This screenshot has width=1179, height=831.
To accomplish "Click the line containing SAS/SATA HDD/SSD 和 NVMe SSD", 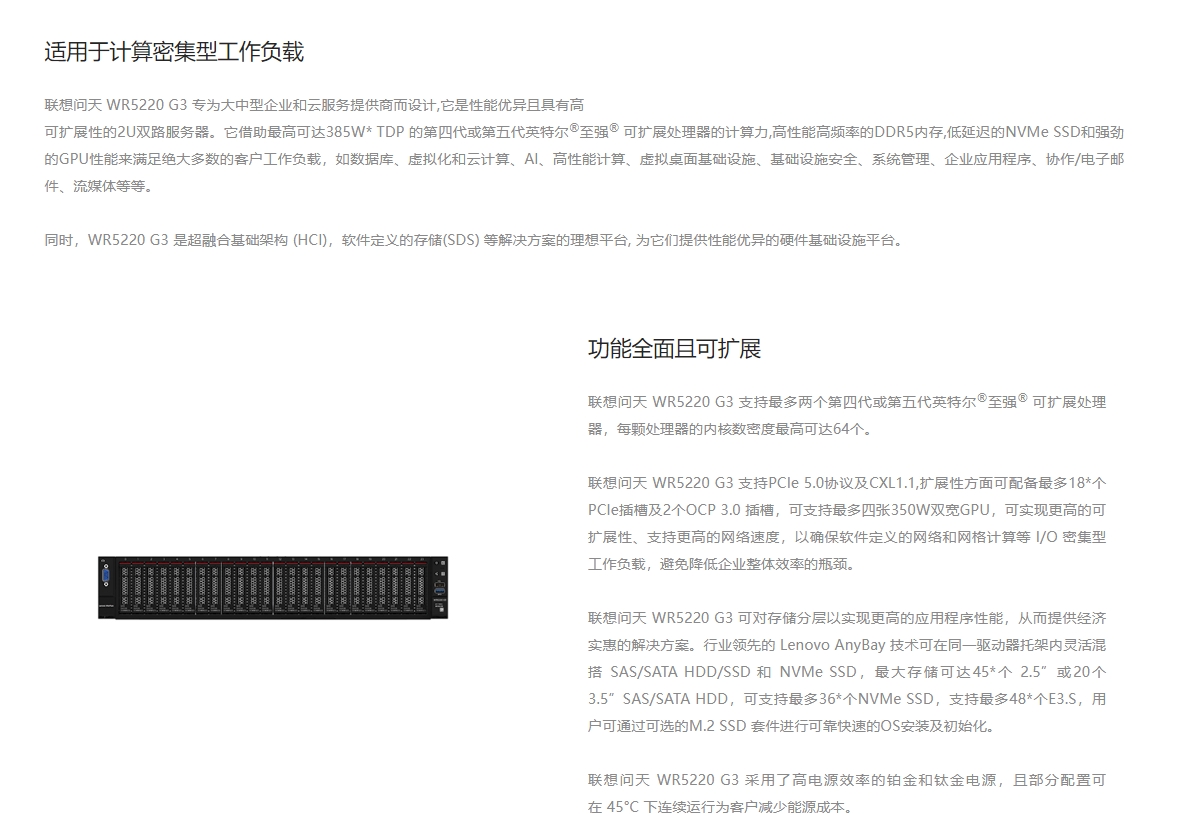I will coord(847,672).
